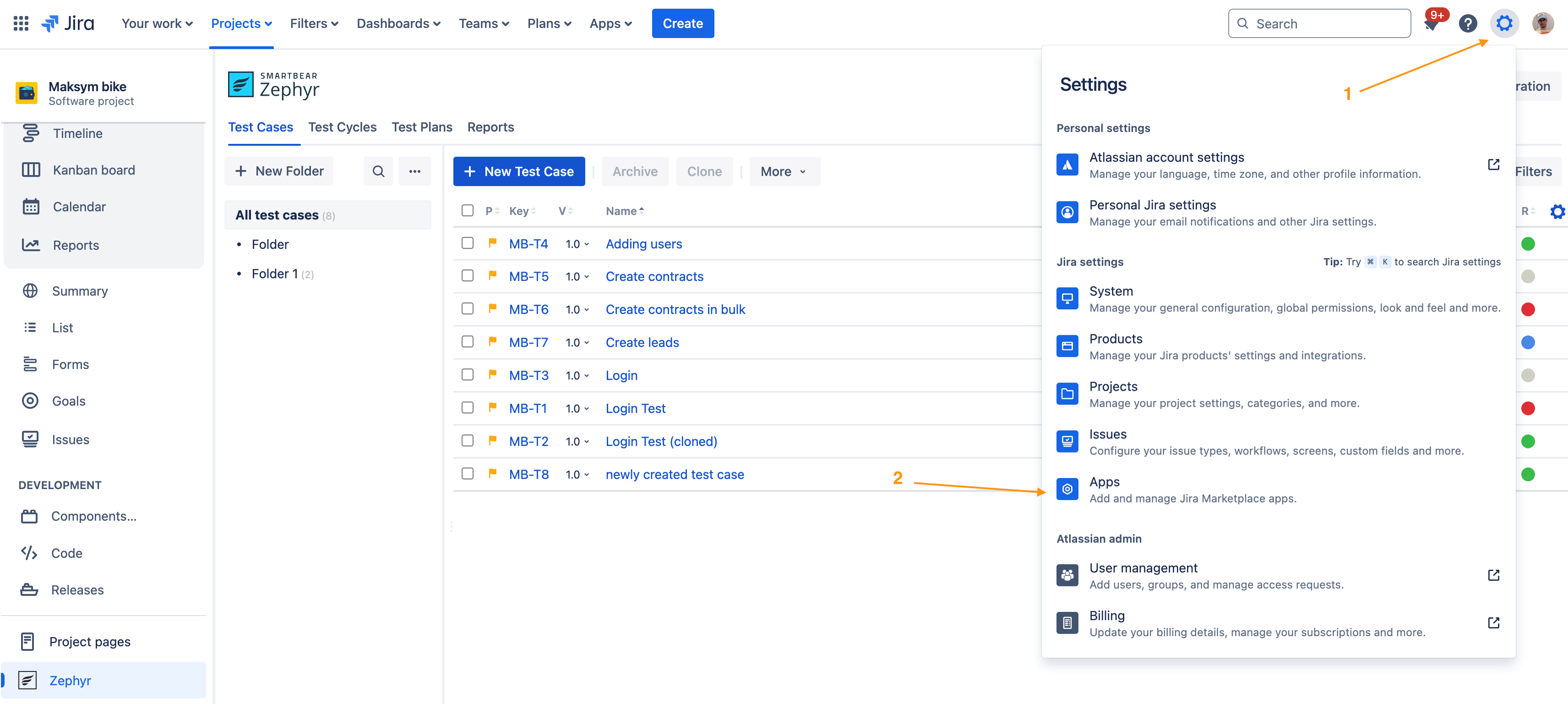1568x704 pixels.
Task: Check the box for MB-T4 row
Action: click(468, 243)
